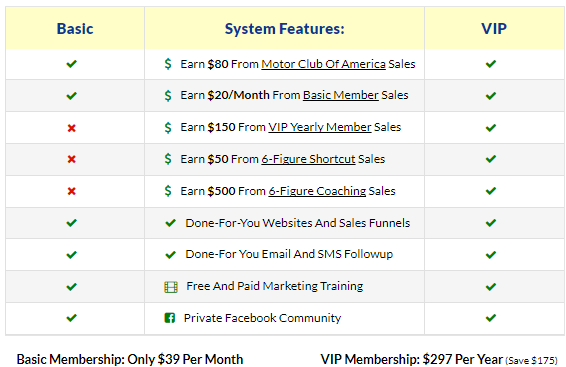Click the dollar icon beside Earn $80
The height and width of the screenshot is (367, 566).
pyautogui.click(x=168, y=64)
